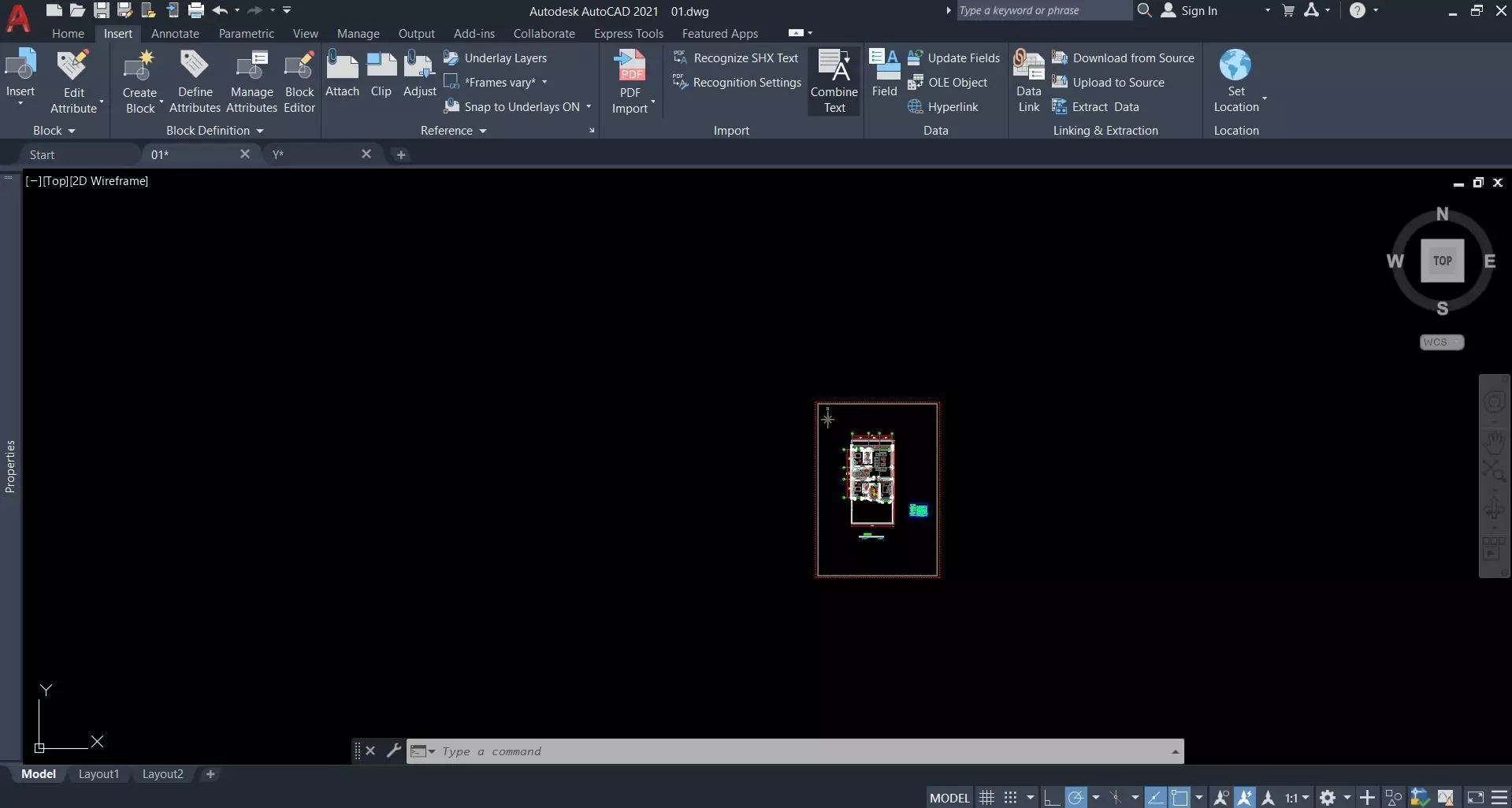This screenshot has height=808, width=1512.
Task: Open Customize Quick Access Toolbar dropdown
Action: pyautogui.click(x=287, y=10)
